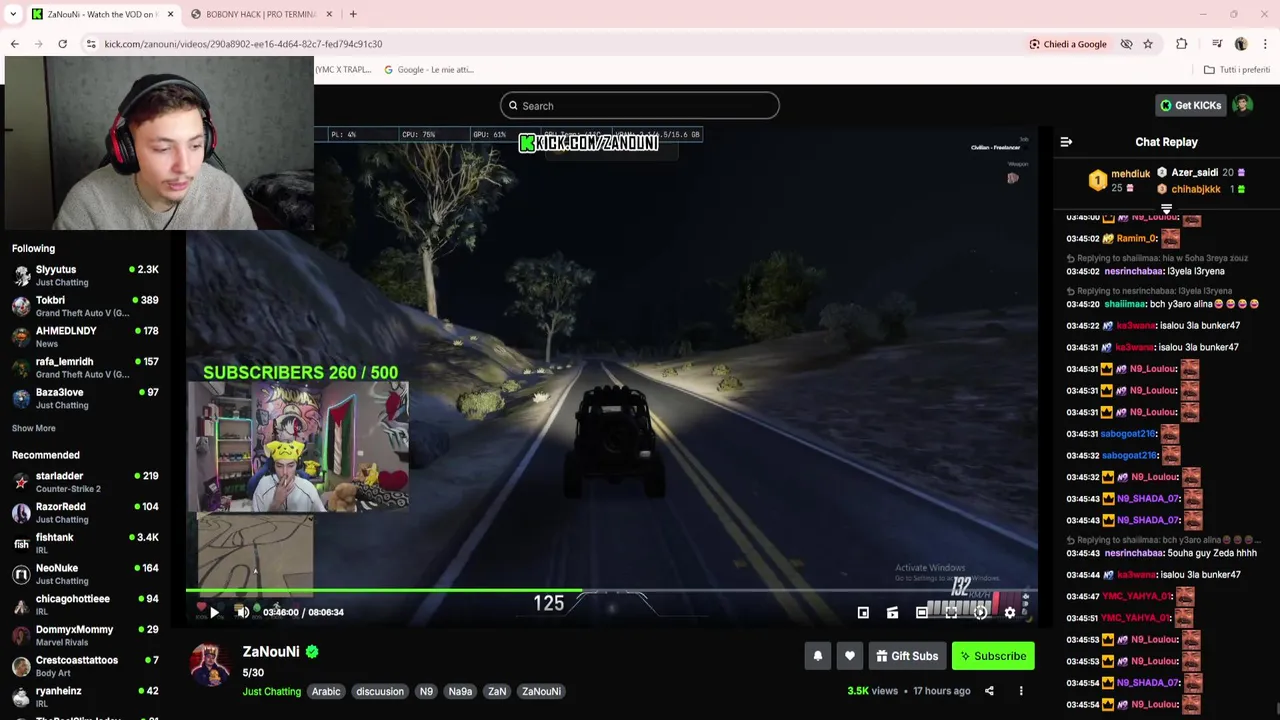1280x720 pixels.
Task: Play the VOD video
Action: click(x=213, y=612)
